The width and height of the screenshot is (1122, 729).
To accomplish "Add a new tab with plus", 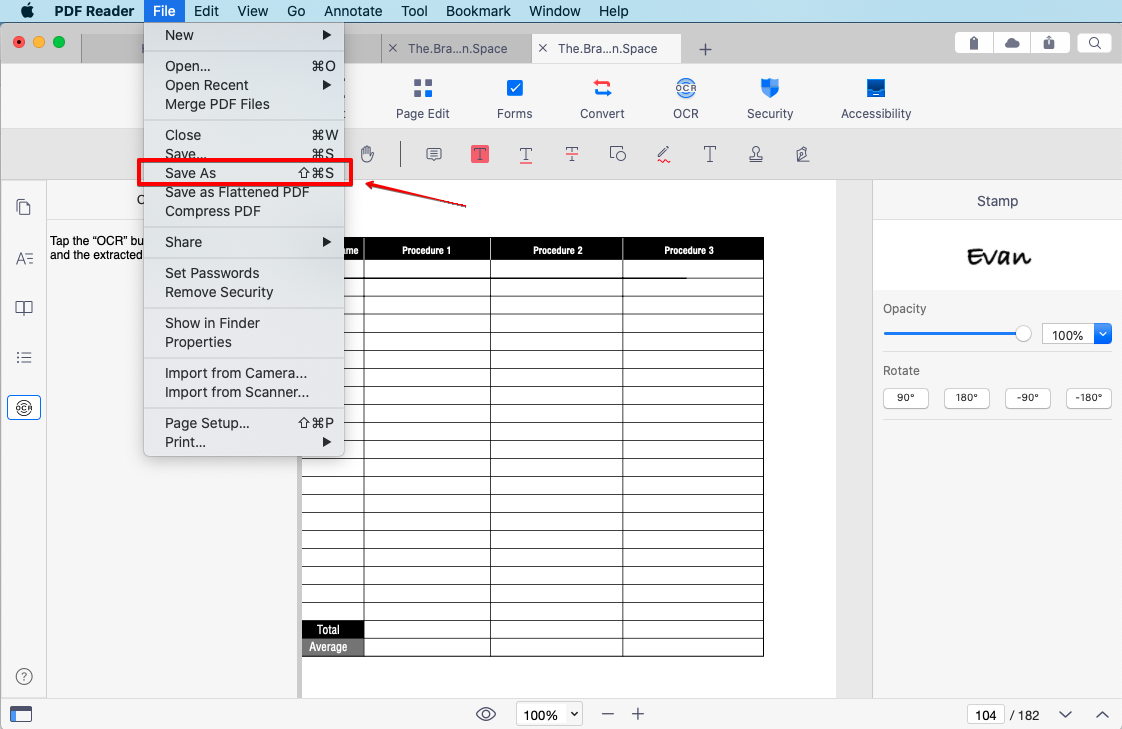I will point(705,49).
